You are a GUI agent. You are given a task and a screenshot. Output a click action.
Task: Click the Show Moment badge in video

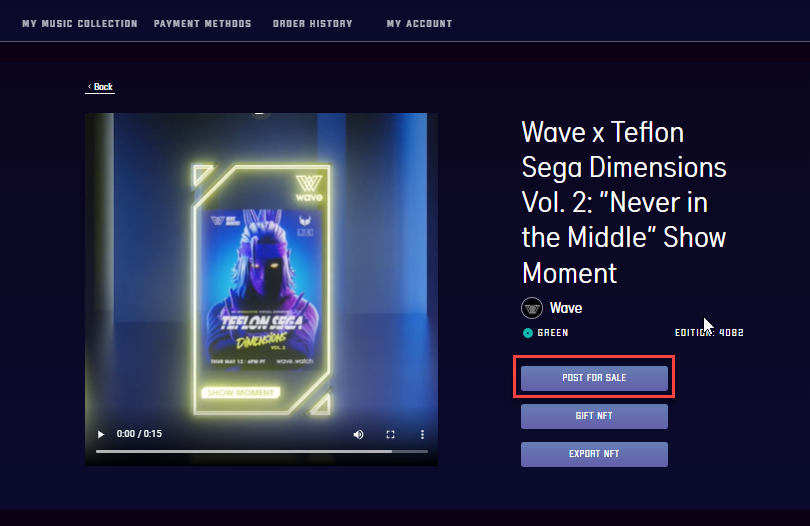(241, 393)
